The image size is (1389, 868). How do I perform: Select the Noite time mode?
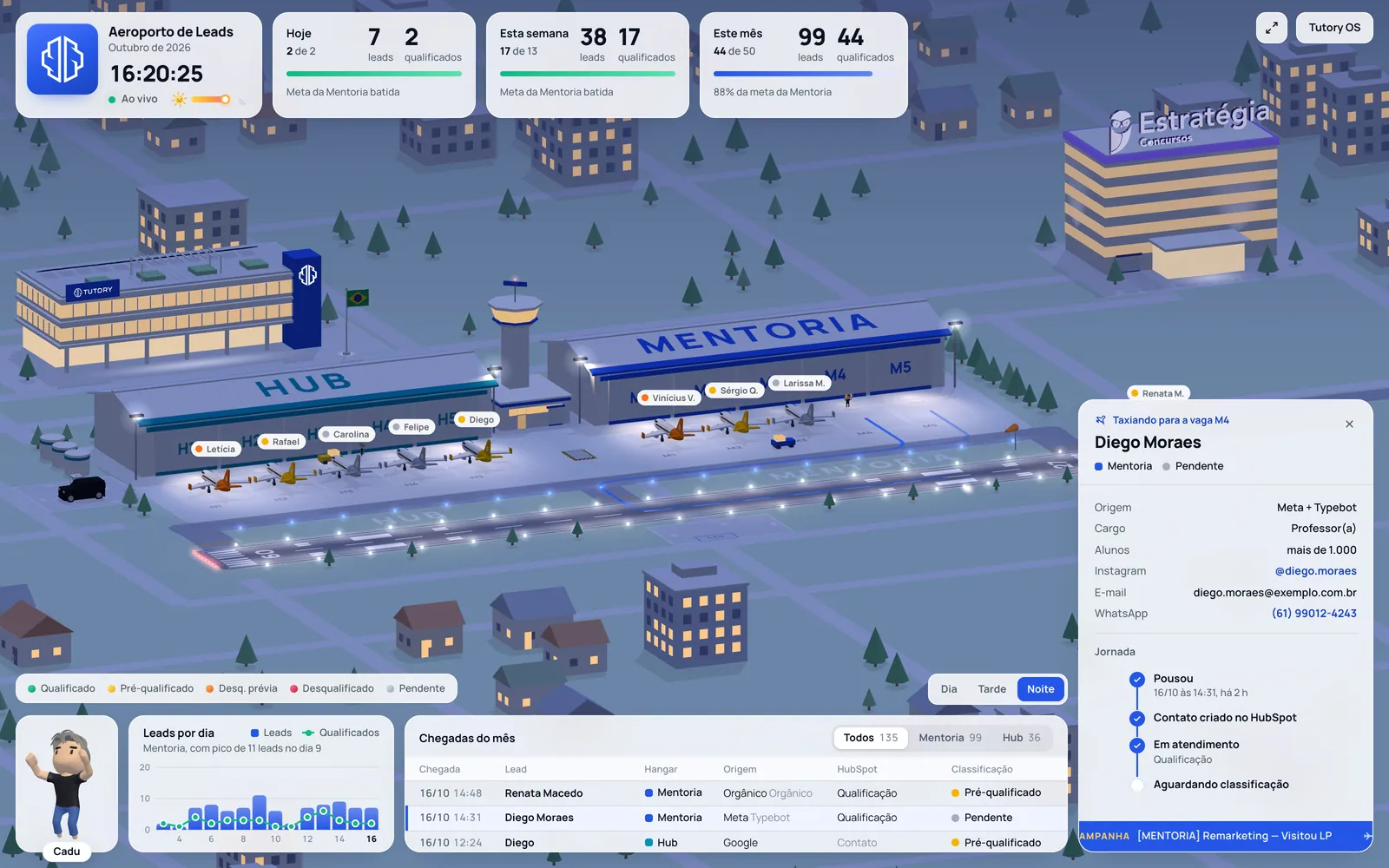click(x=1041, y=689)
